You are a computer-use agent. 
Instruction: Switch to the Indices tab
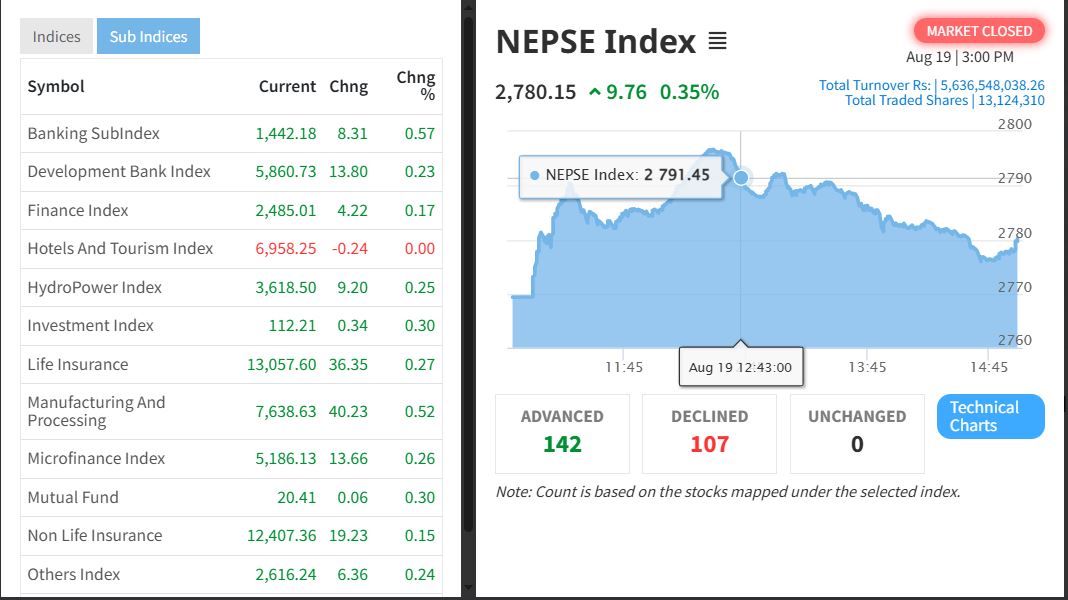pos(56,37)
